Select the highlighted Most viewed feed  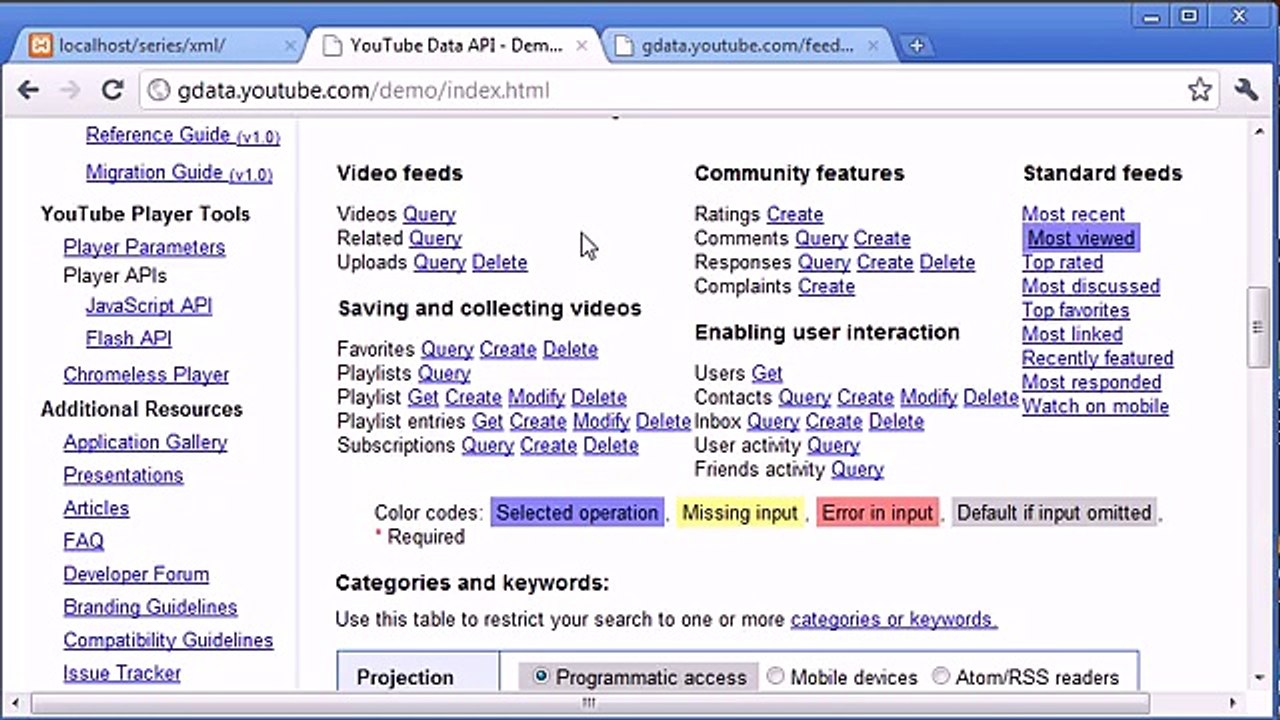(1081, 238)
